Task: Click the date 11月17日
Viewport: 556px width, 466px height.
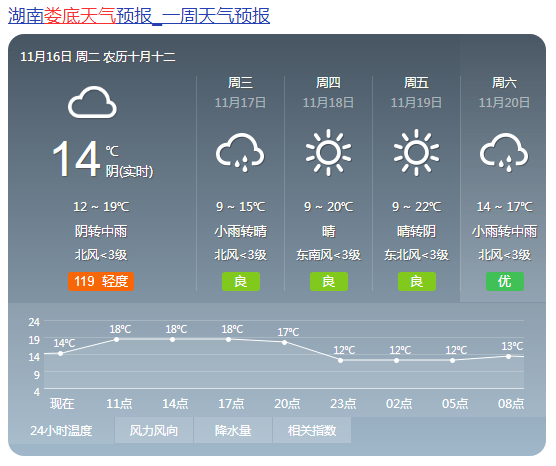Action: (x=240, y=103)
